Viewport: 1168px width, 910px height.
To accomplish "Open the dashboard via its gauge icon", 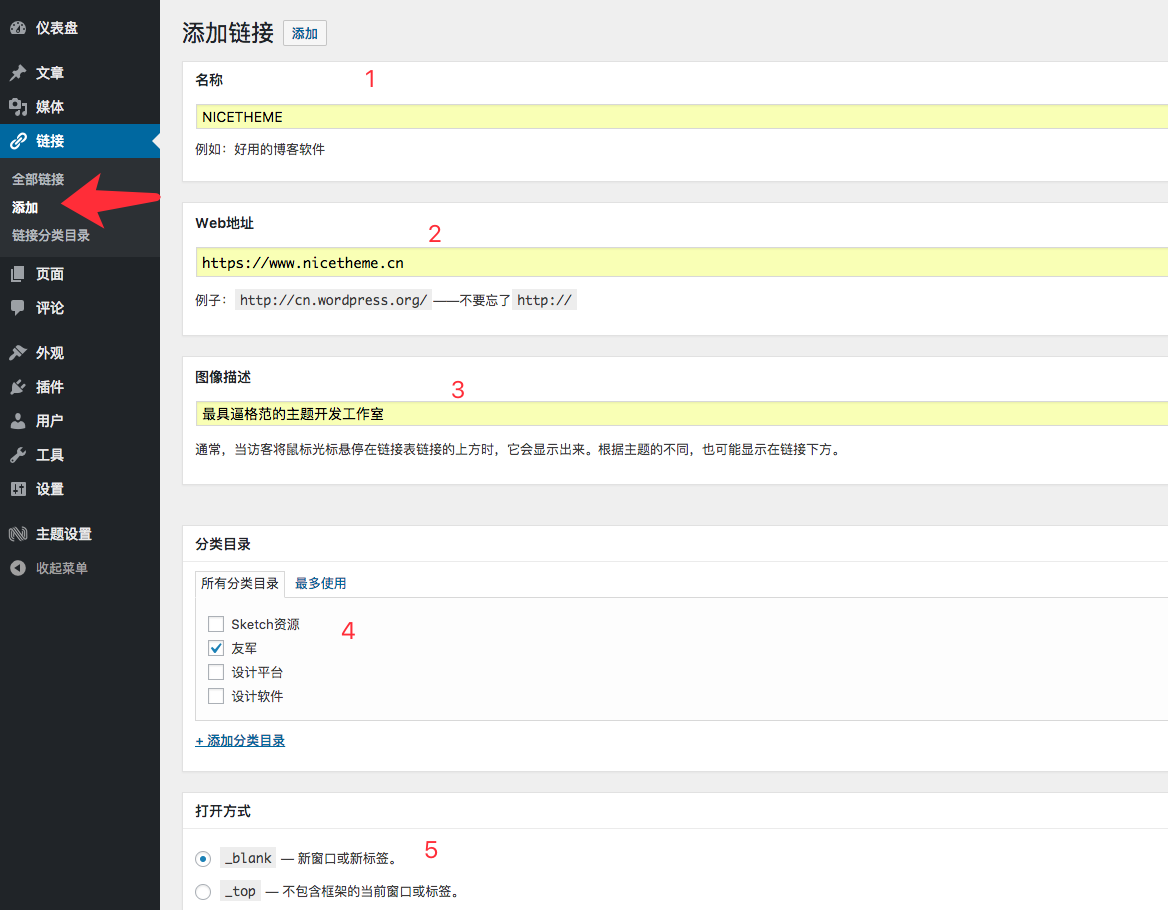I will (x=18, y=28).
